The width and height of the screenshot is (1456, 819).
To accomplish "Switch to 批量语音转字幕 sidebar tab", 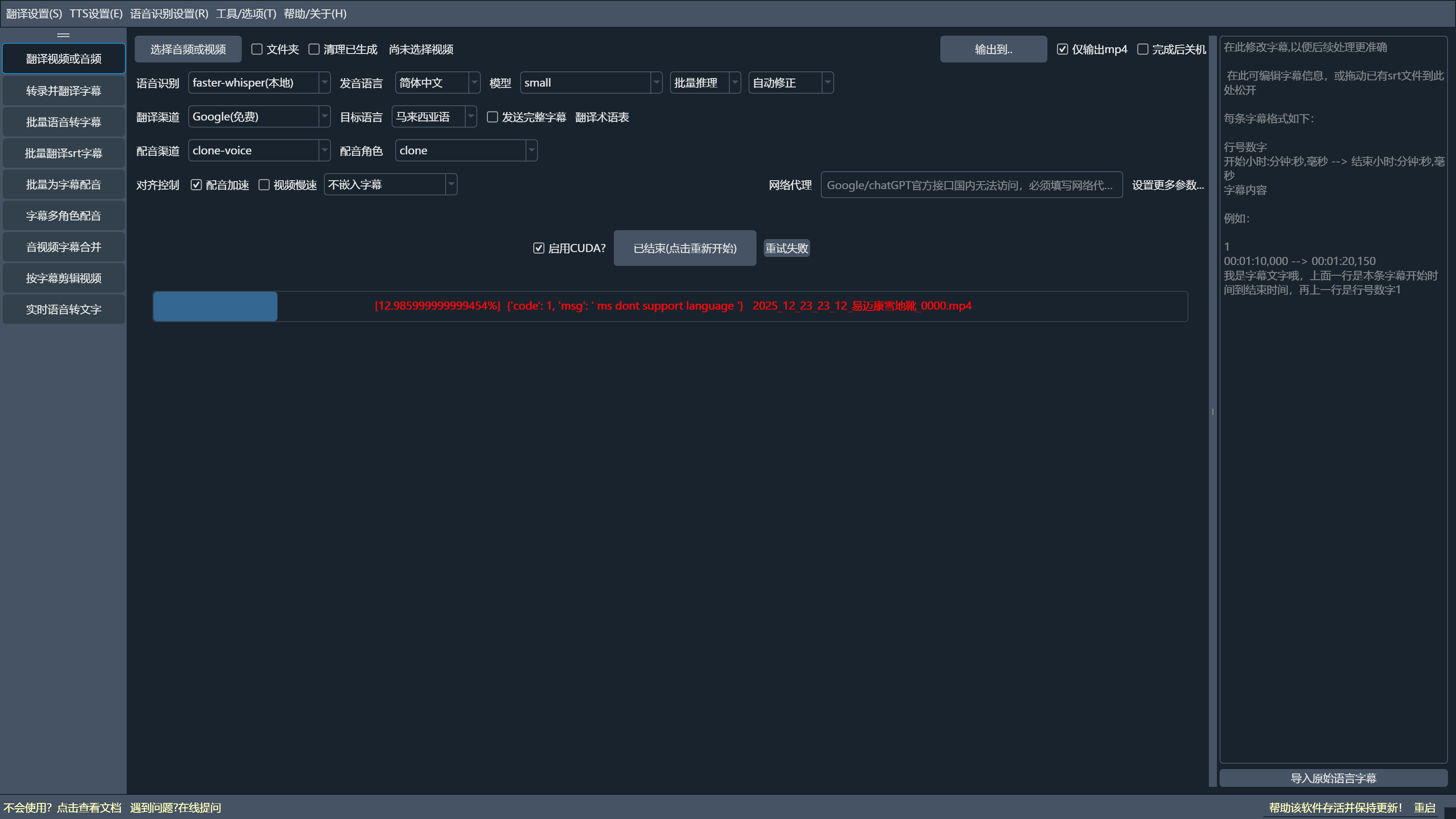I will (63, 122).
